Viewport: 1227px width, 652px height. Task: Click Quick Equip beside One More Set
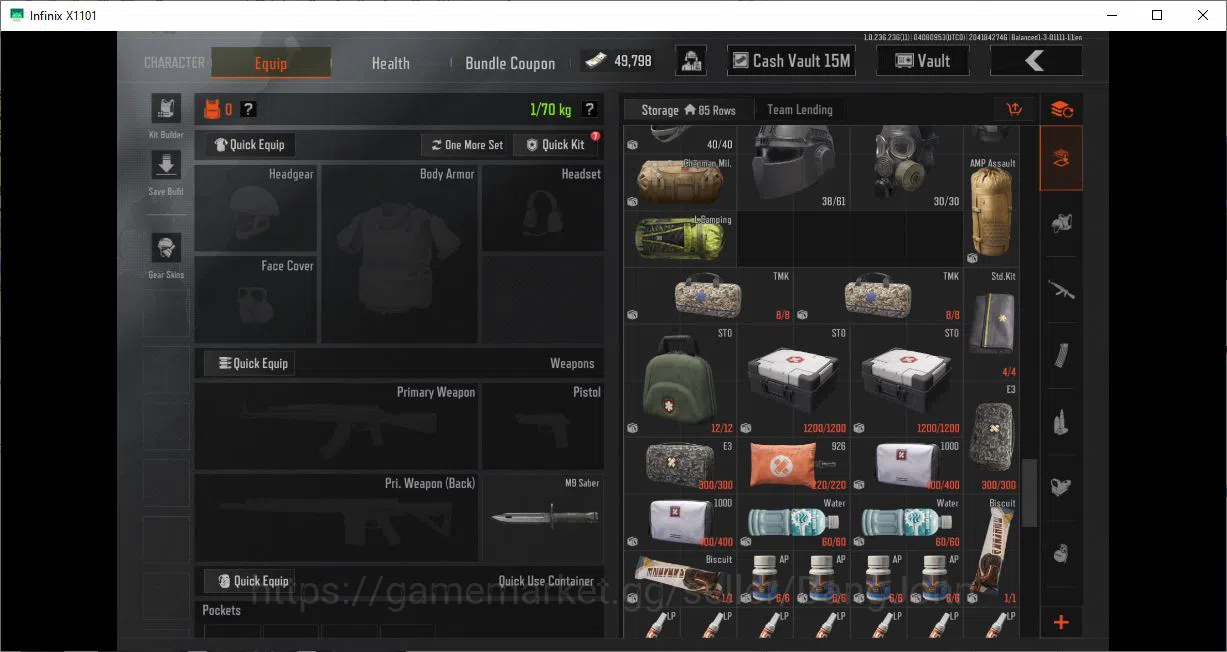click(250, 145)
